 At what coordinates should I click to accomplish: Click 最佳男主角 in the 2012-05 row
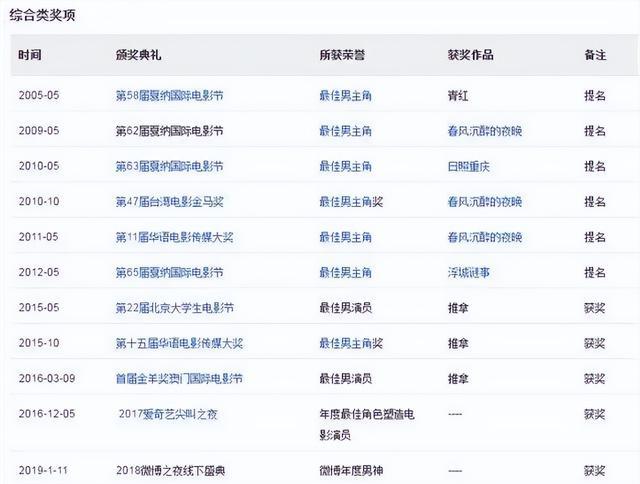point(345,272)
